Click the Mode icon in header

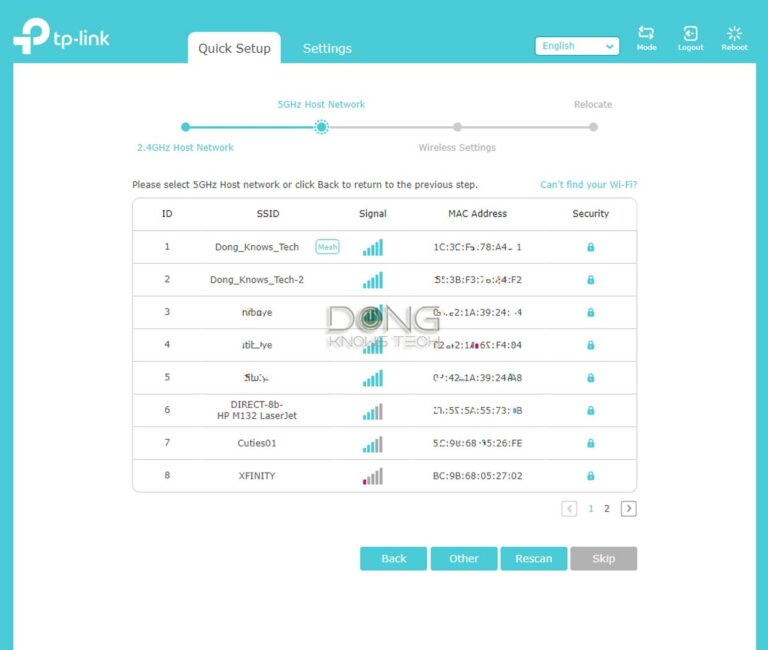click(x=646, y=35)
